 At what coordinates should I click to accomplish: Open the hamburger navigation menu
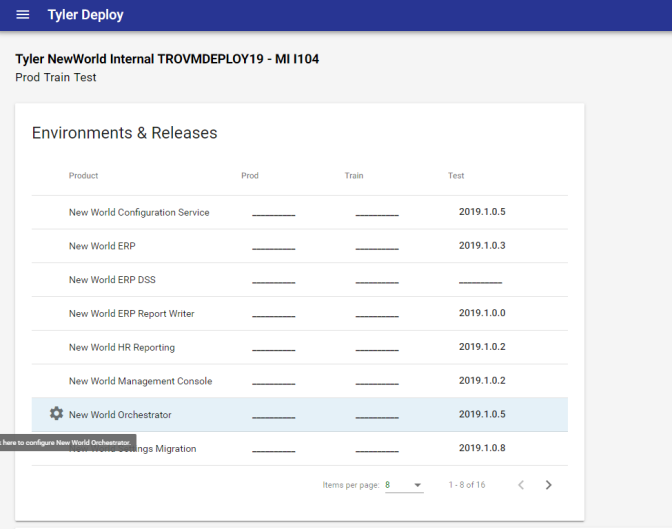point(23,15)
